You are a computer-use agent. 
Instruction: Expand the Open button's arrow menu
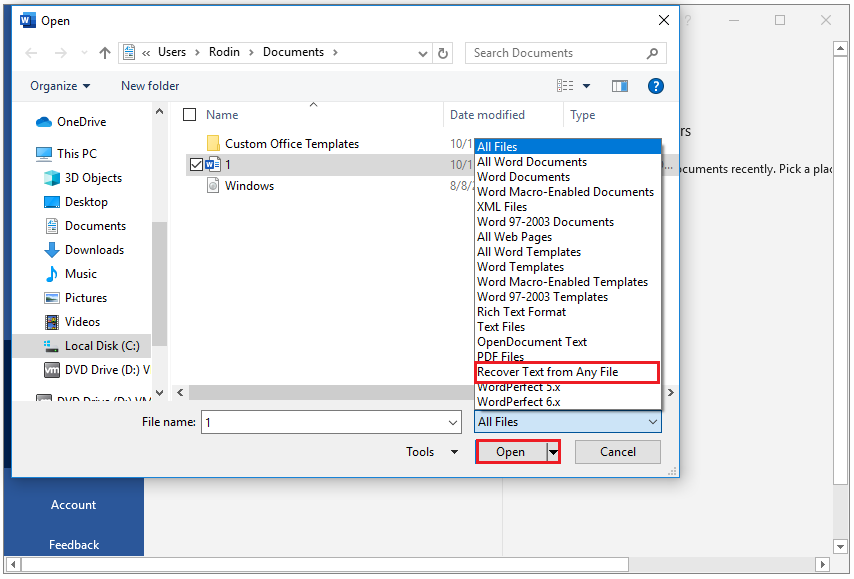553,452
